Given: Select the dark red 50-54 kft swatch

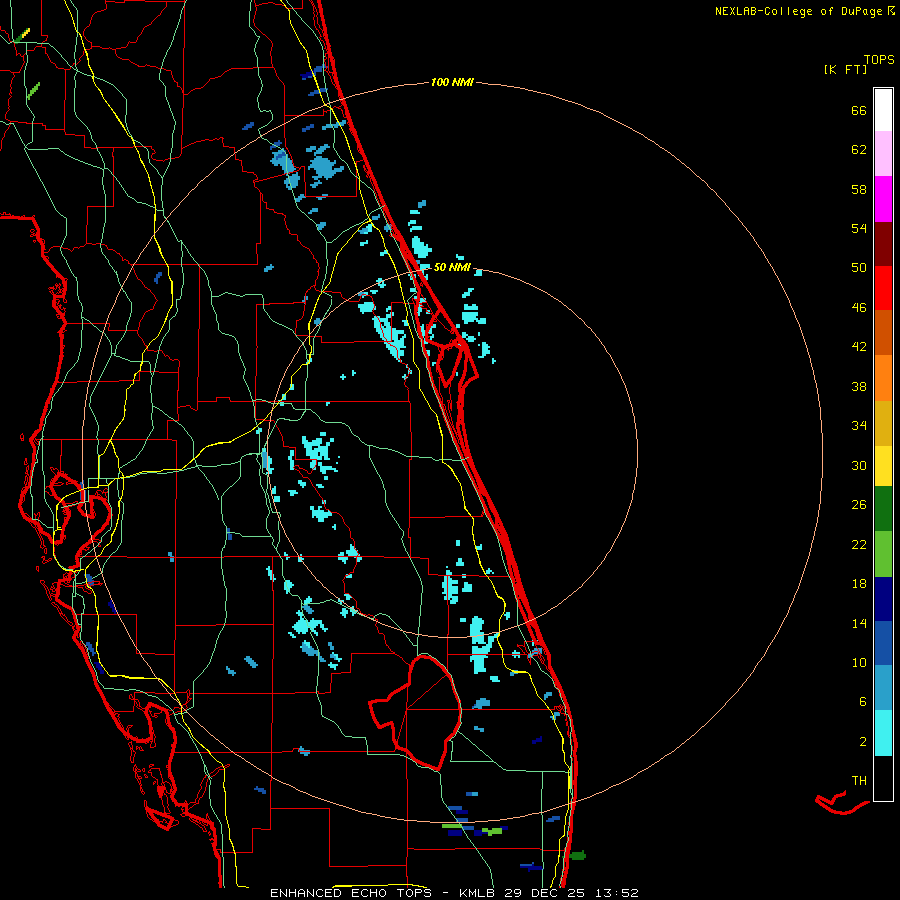Looking at the screenshot, I should click(883, 244).
